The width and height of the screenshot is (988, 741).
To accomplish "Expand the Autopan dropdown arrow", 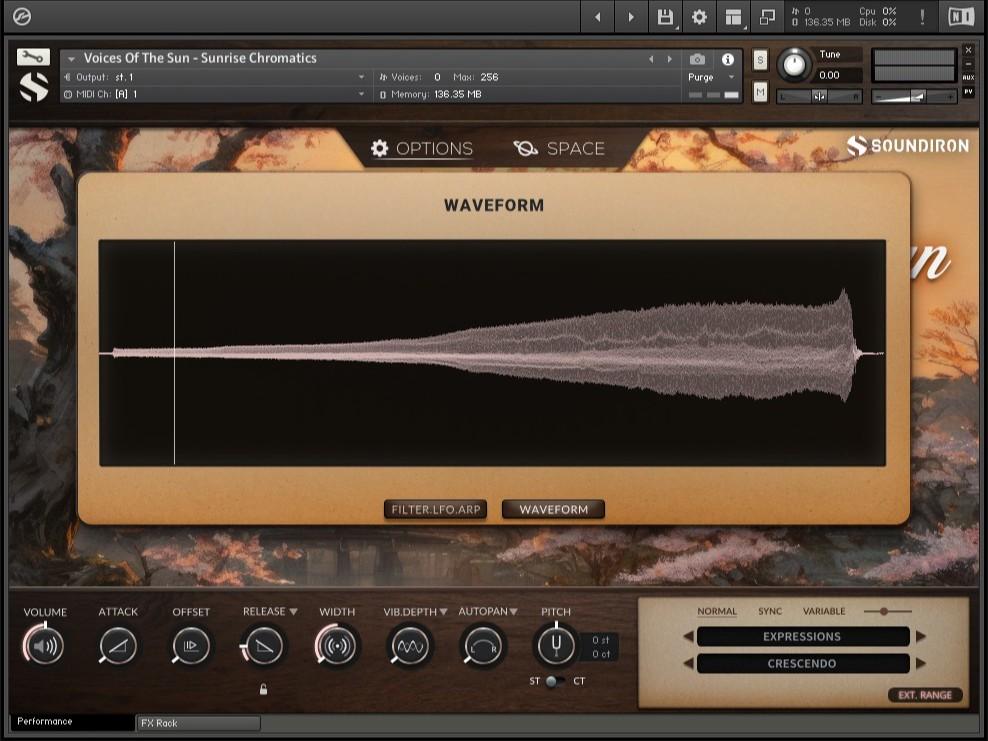I will [x=513, y=612].
